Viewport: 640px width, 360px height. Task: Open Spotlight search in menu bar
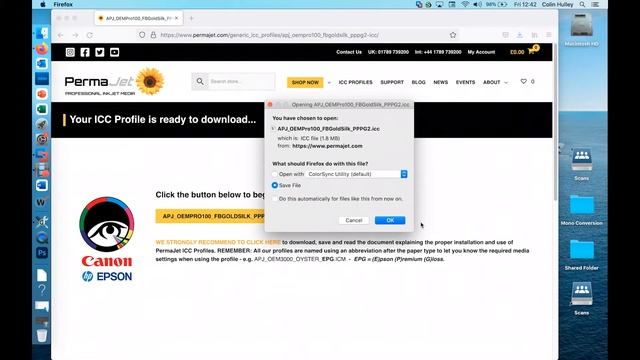[582, 4]
